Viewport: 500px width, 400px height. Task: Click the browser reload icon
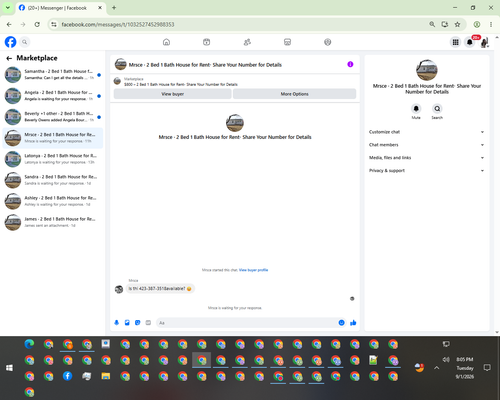coord(37,24)
